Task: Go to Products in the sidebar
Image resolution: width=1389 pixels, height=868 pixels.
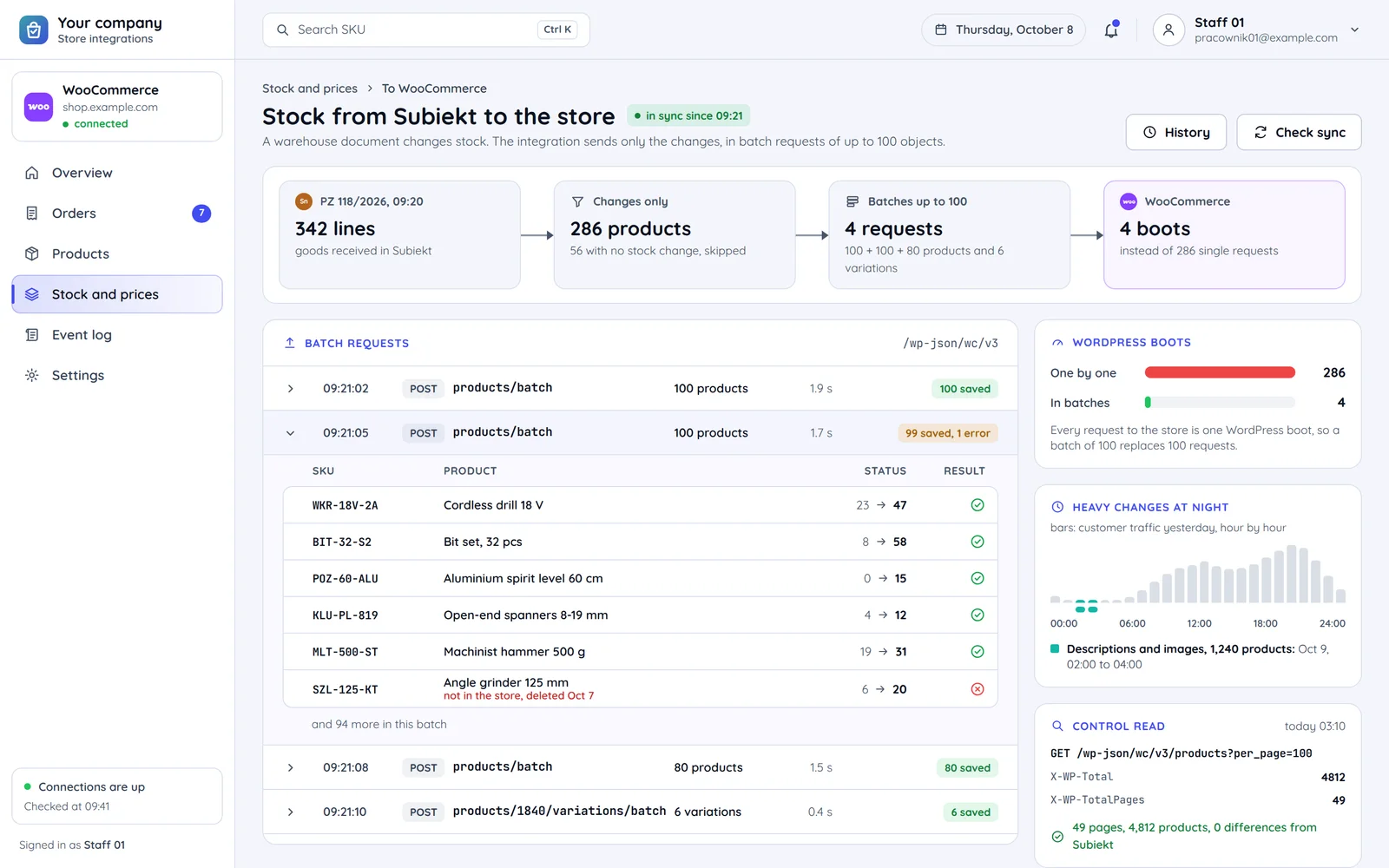Action: 117,253
